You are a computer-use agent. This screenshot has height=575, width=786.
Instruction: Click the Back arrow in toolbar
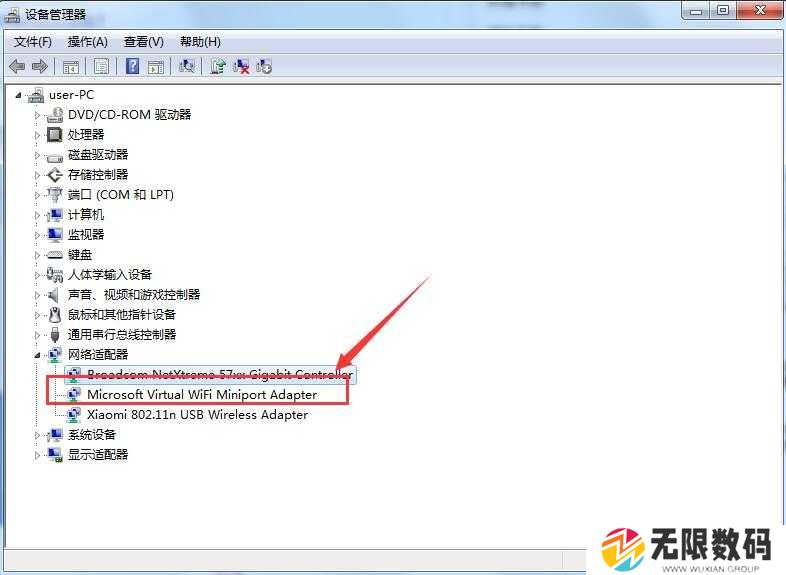[x=17, y=66]
